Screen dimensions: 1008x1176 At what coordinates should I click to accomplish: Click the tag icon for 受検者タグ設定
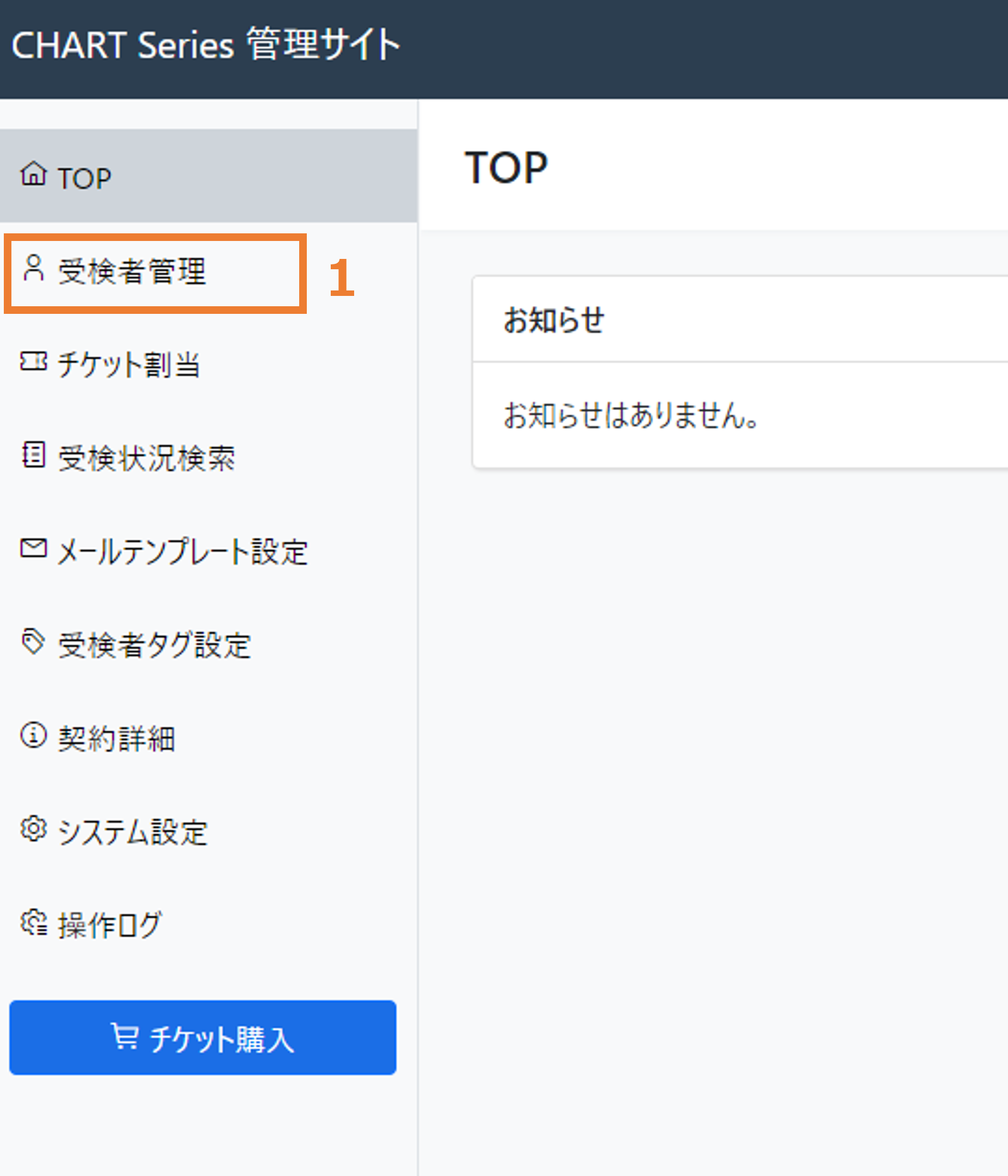pyautogui.click(x=33, y=641)
